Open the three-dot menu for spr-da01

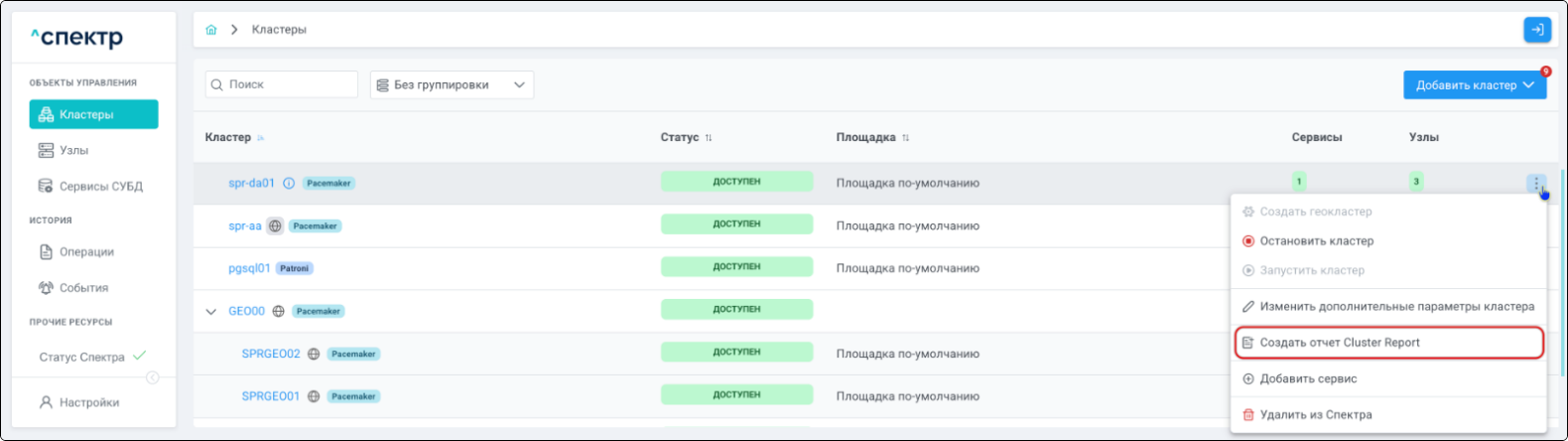pyautogui.click(x=1536, y=184)
